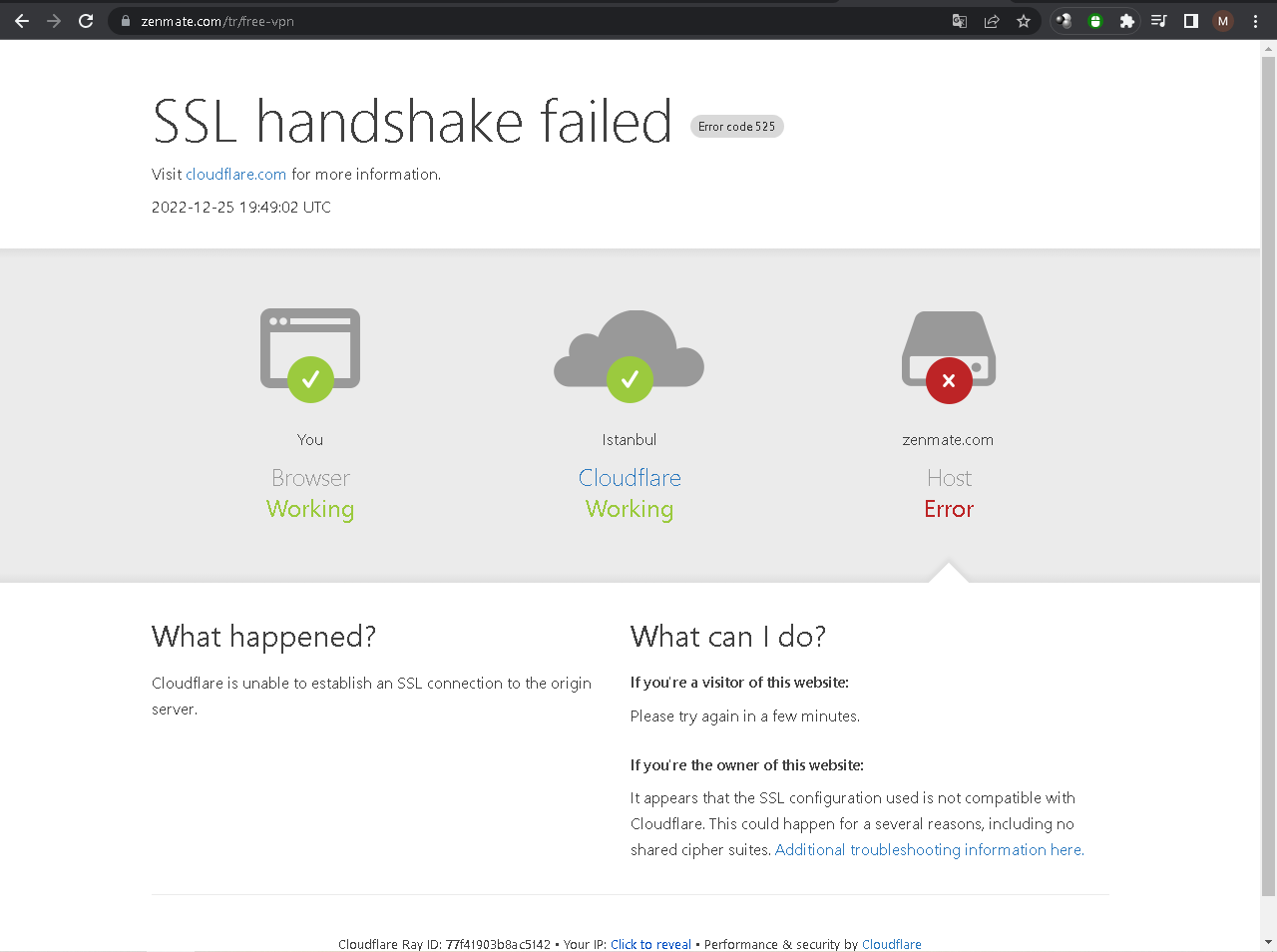Go back to previous page
1277x952 pixels.
[x=22, y=21]
